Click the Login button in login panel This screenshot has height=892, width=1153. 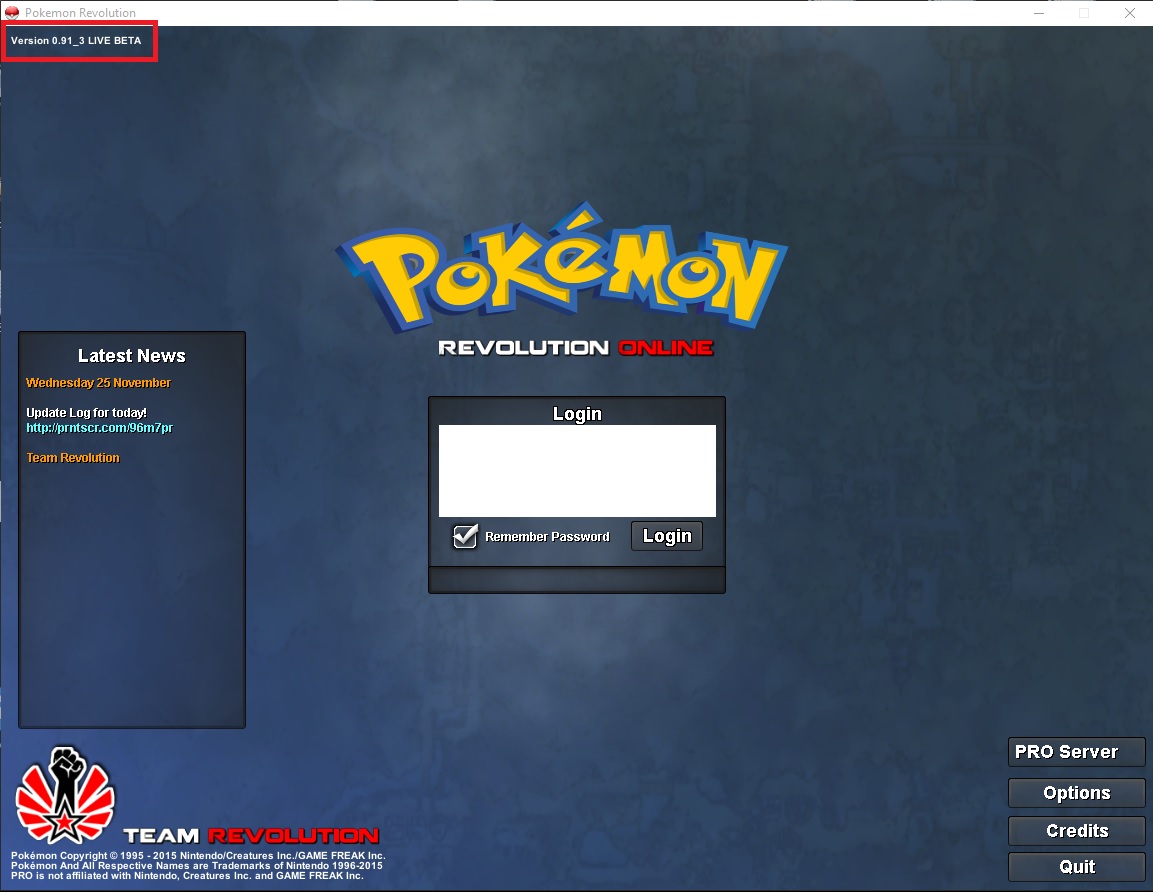[x=667, y=536]
